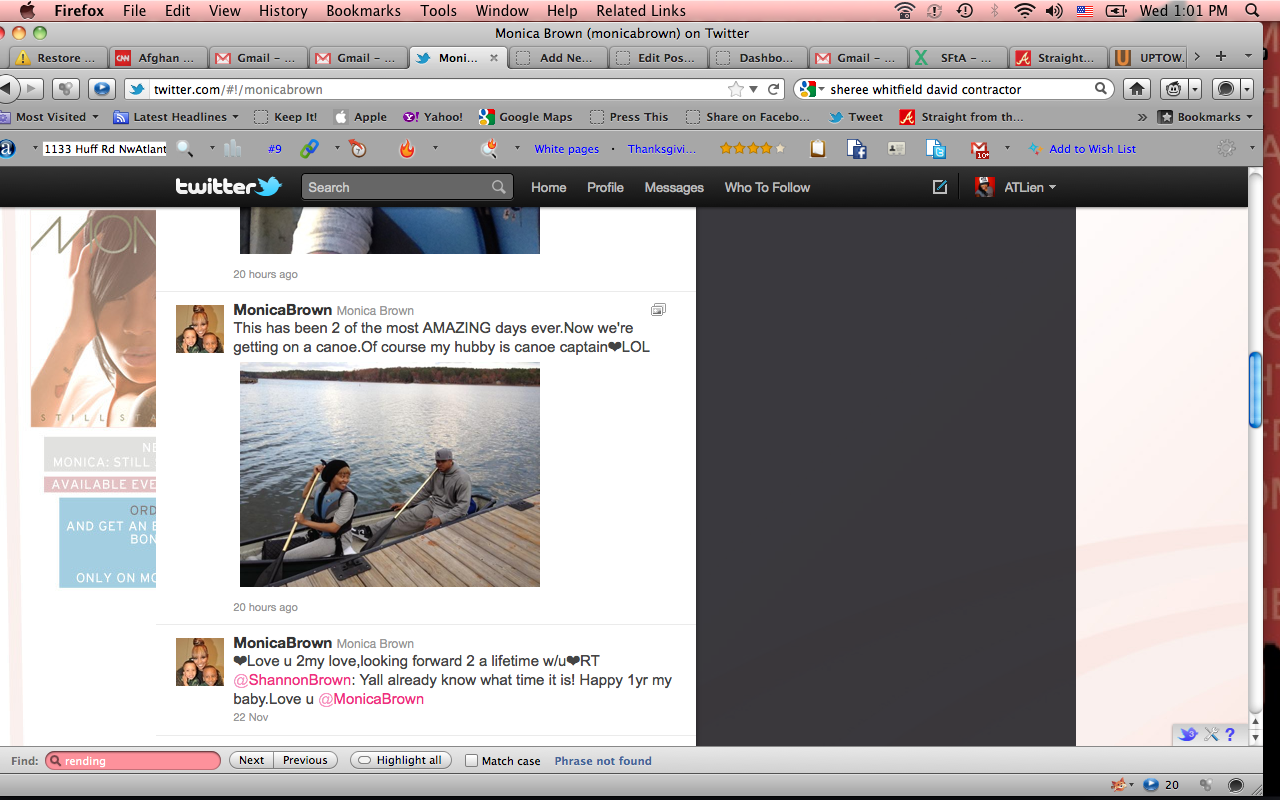Click the Next button in the Find bar

tap(251, 761)
